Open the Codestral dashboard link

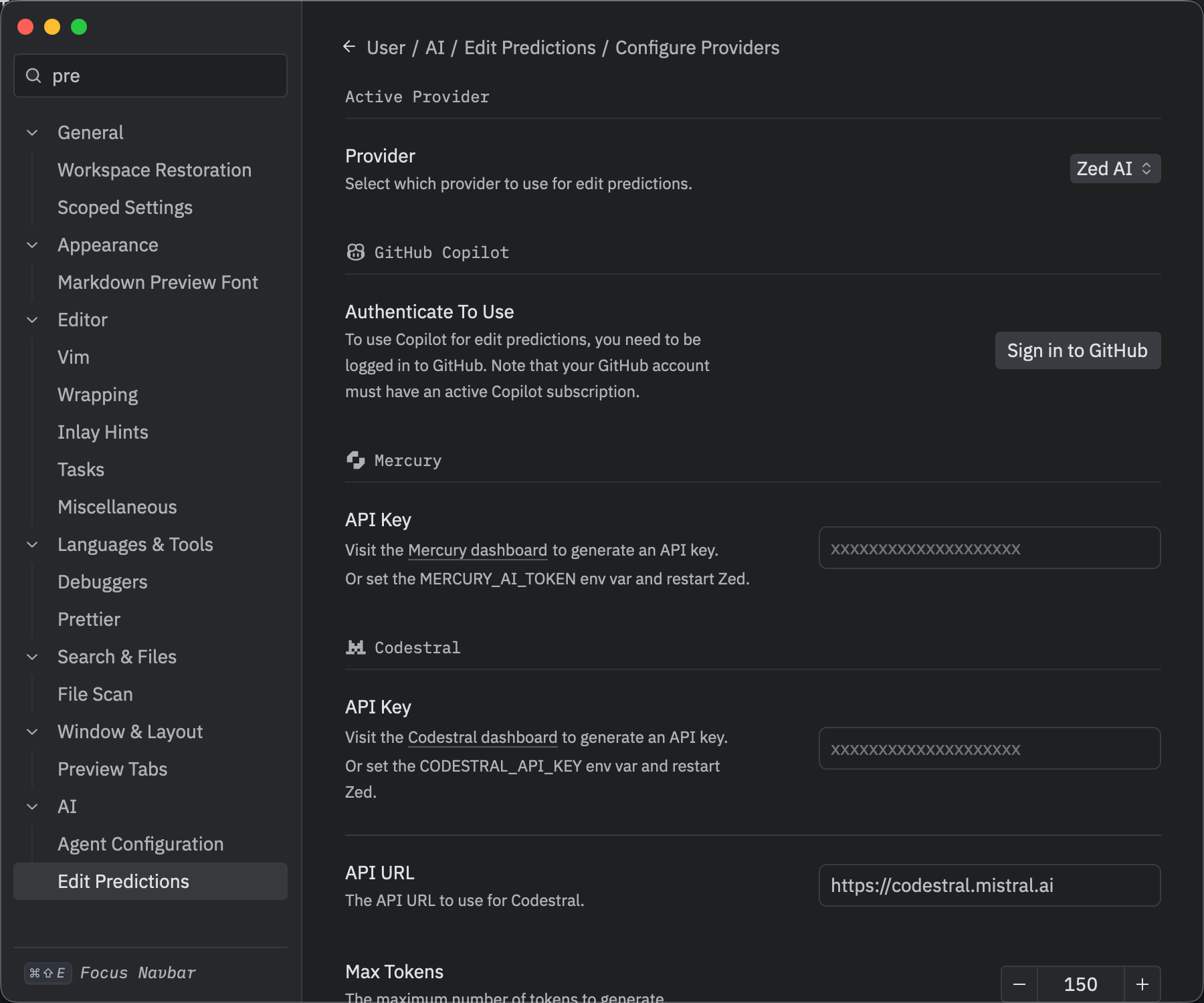pos(482,738)
